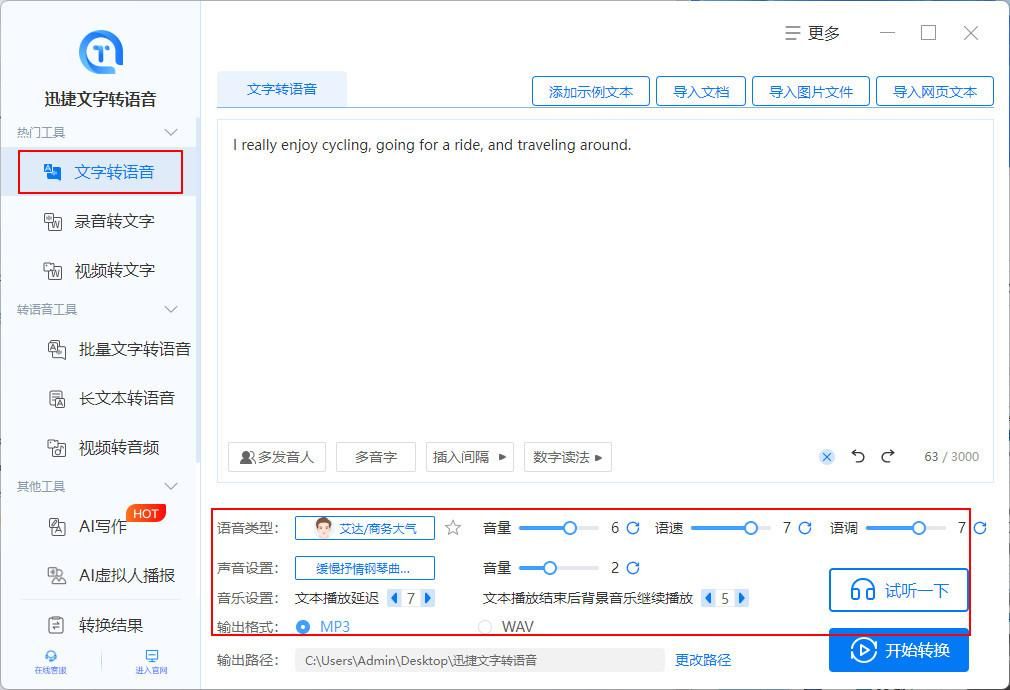Reset voice 音量 with refresh icon
Screen dimensions: 1010x690
pos(633,528)
